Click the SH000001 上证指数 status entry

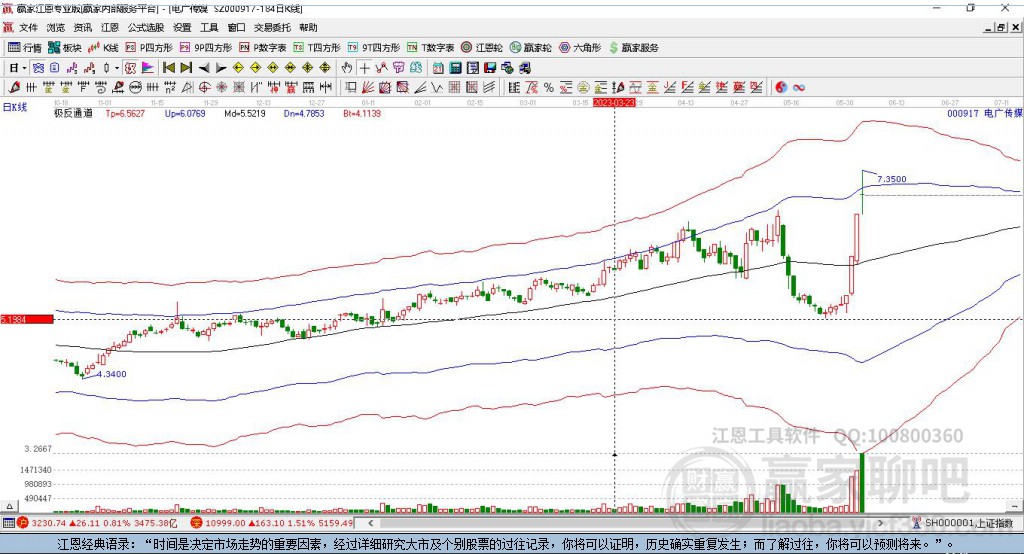pos(968,523)
